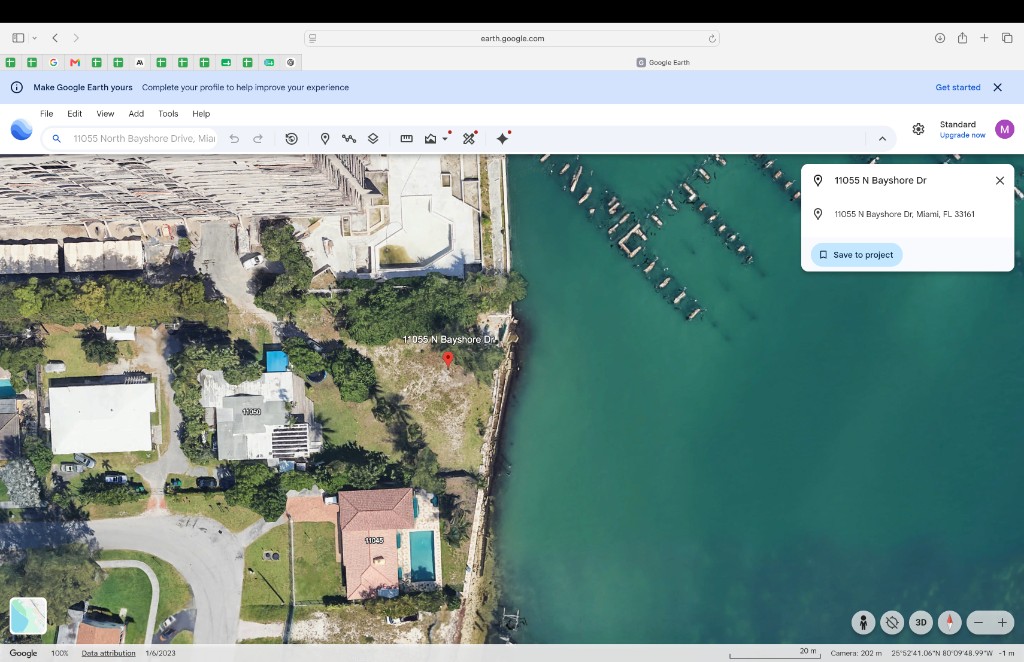The image size is (1024, 662).
Task: Click Get started in banner
Action: tap(957, 87)
